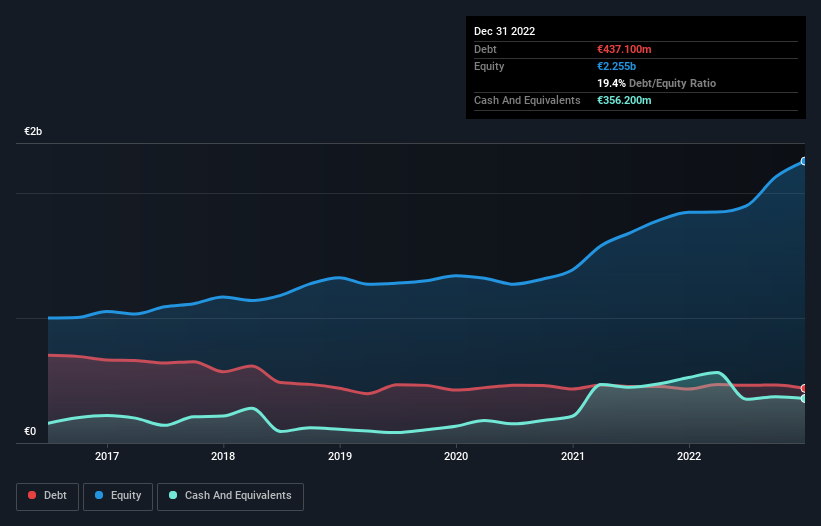Click the 2022 x-axis label
The image size is (821, 526).
(689, 456)
